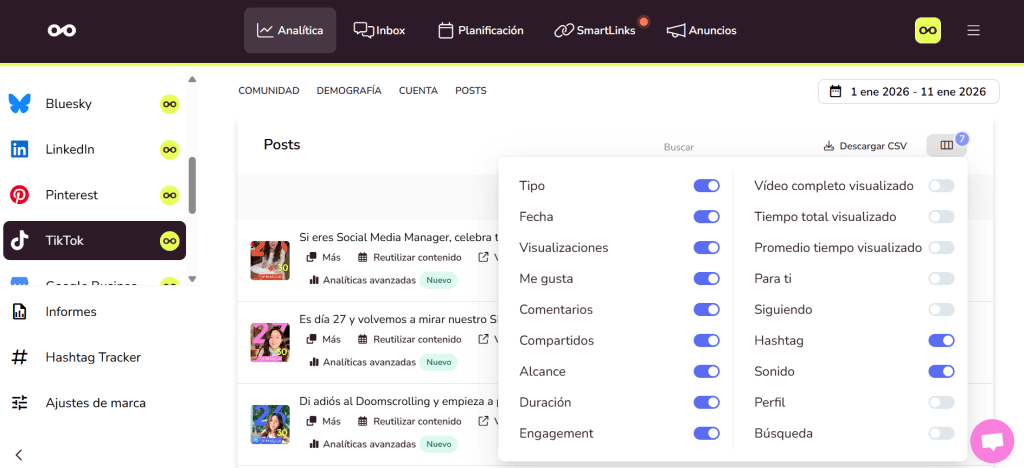Open the date range picker

click(x=908, y=91)
